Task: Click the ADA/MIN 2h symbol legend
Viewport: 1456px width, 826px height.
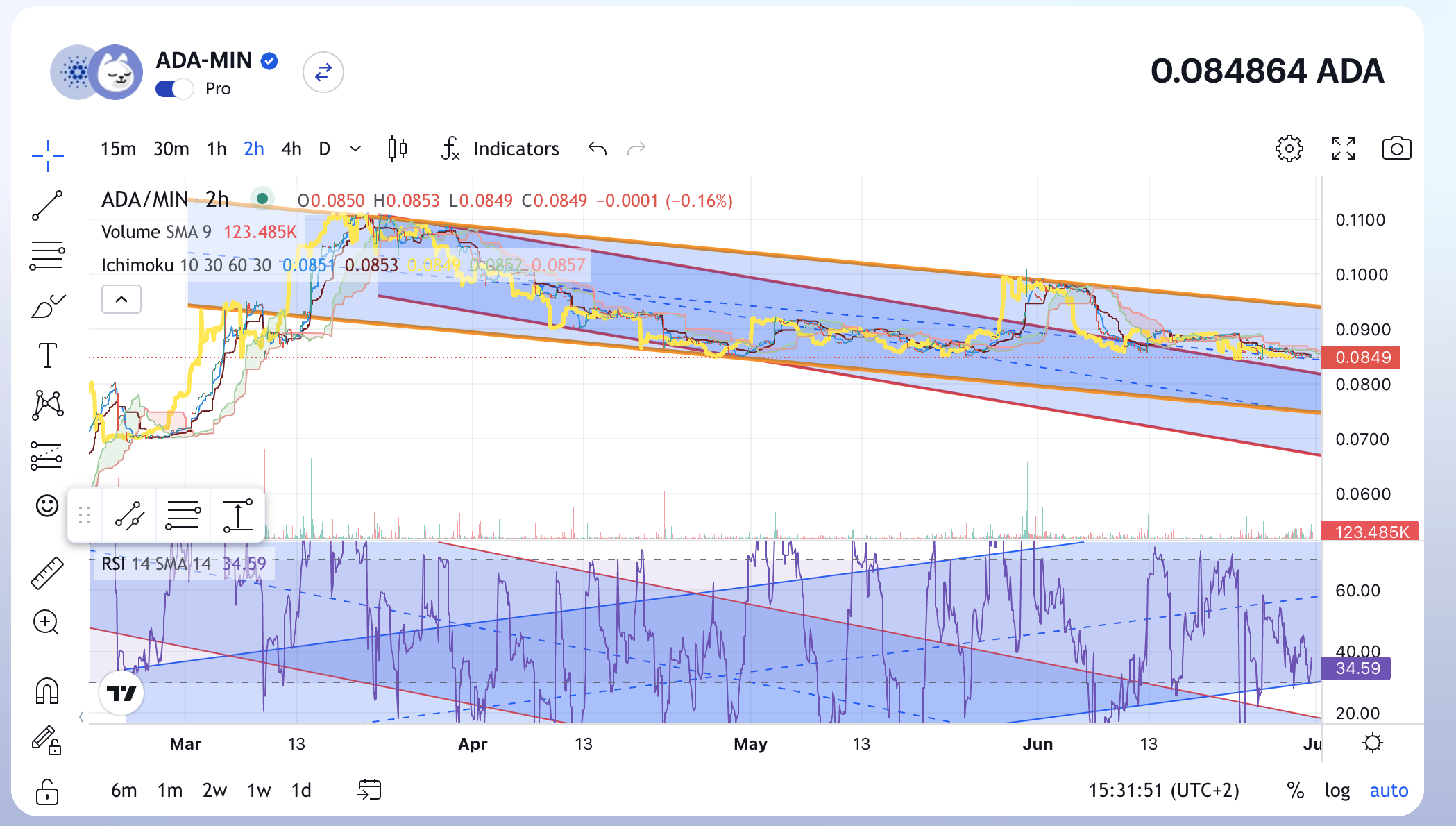Action: click(x=165, y=200)
